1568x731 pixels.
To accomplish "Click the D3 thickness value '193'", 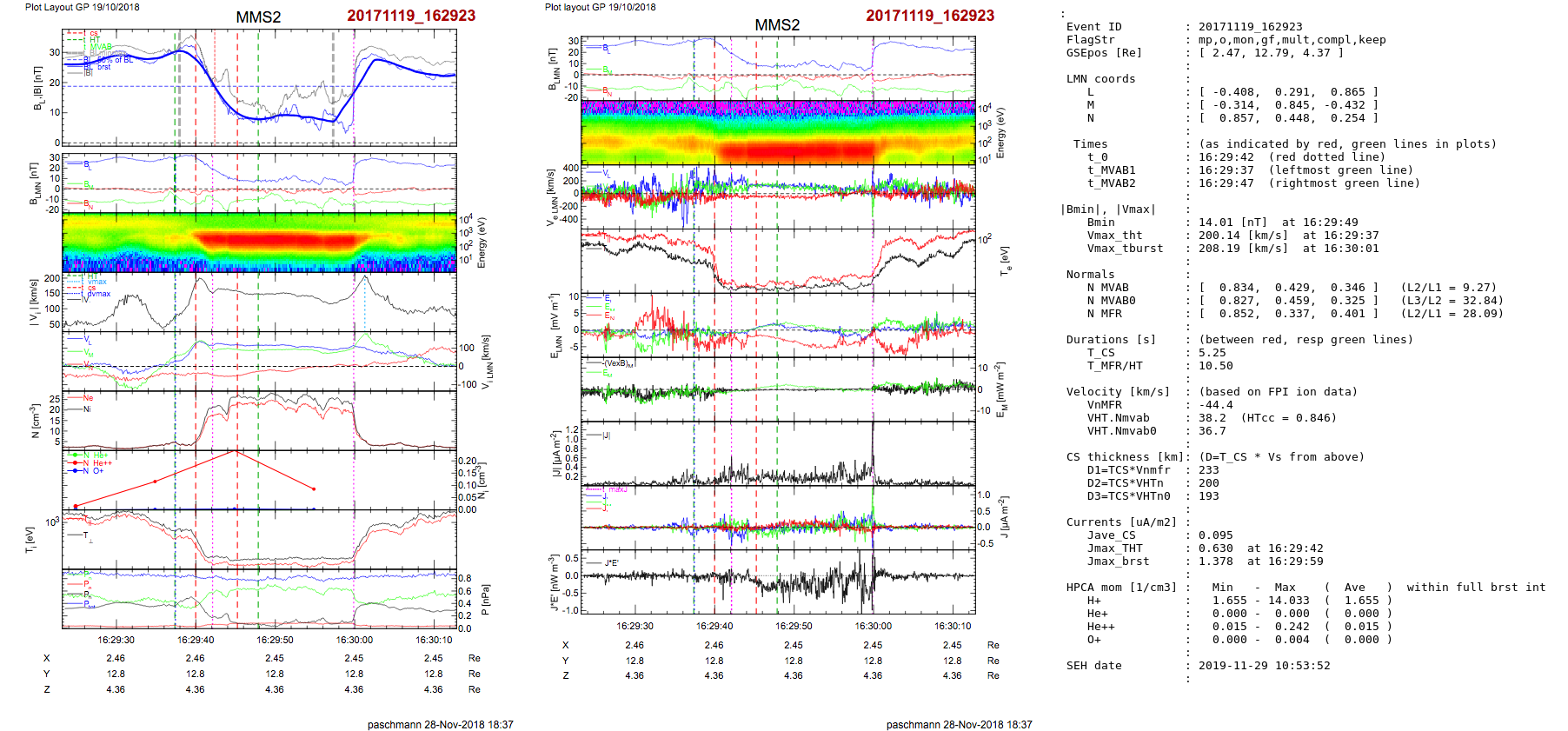I will coord(1208,496).
